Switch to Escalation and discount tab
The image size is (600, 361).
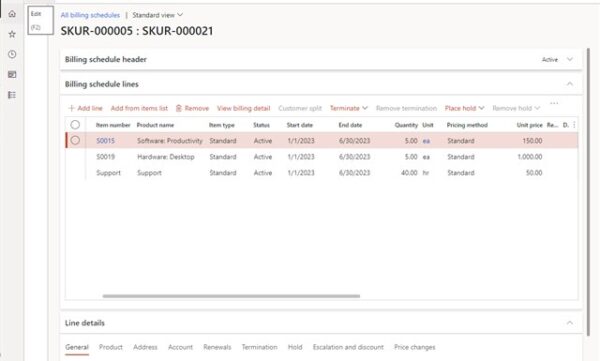coord(348,347)
